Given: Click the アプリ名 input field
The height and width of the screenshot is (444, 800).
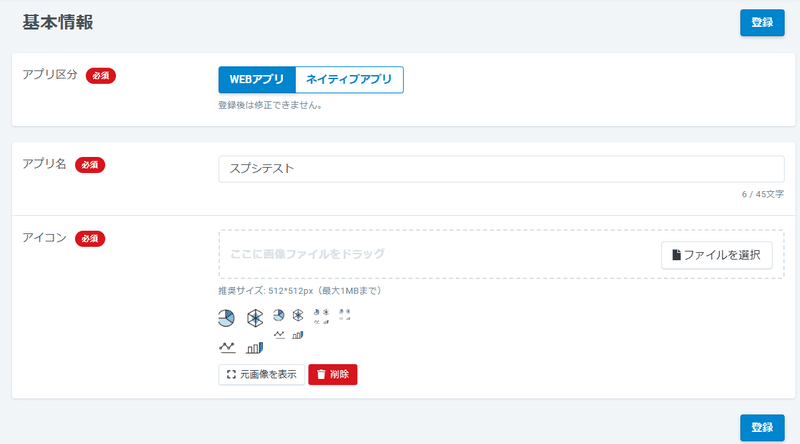Looking at the screenshot, I should pyautogui.click(x=501, y=169).
